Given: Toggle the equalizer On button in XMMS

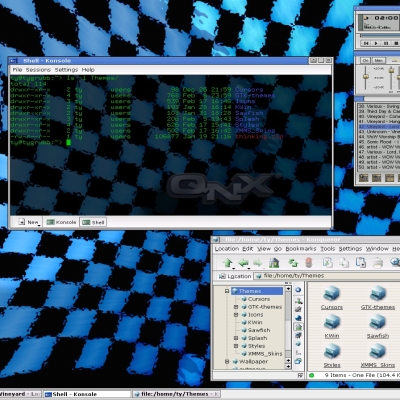Looking at the screenshot, I should [x=366, y=60].
